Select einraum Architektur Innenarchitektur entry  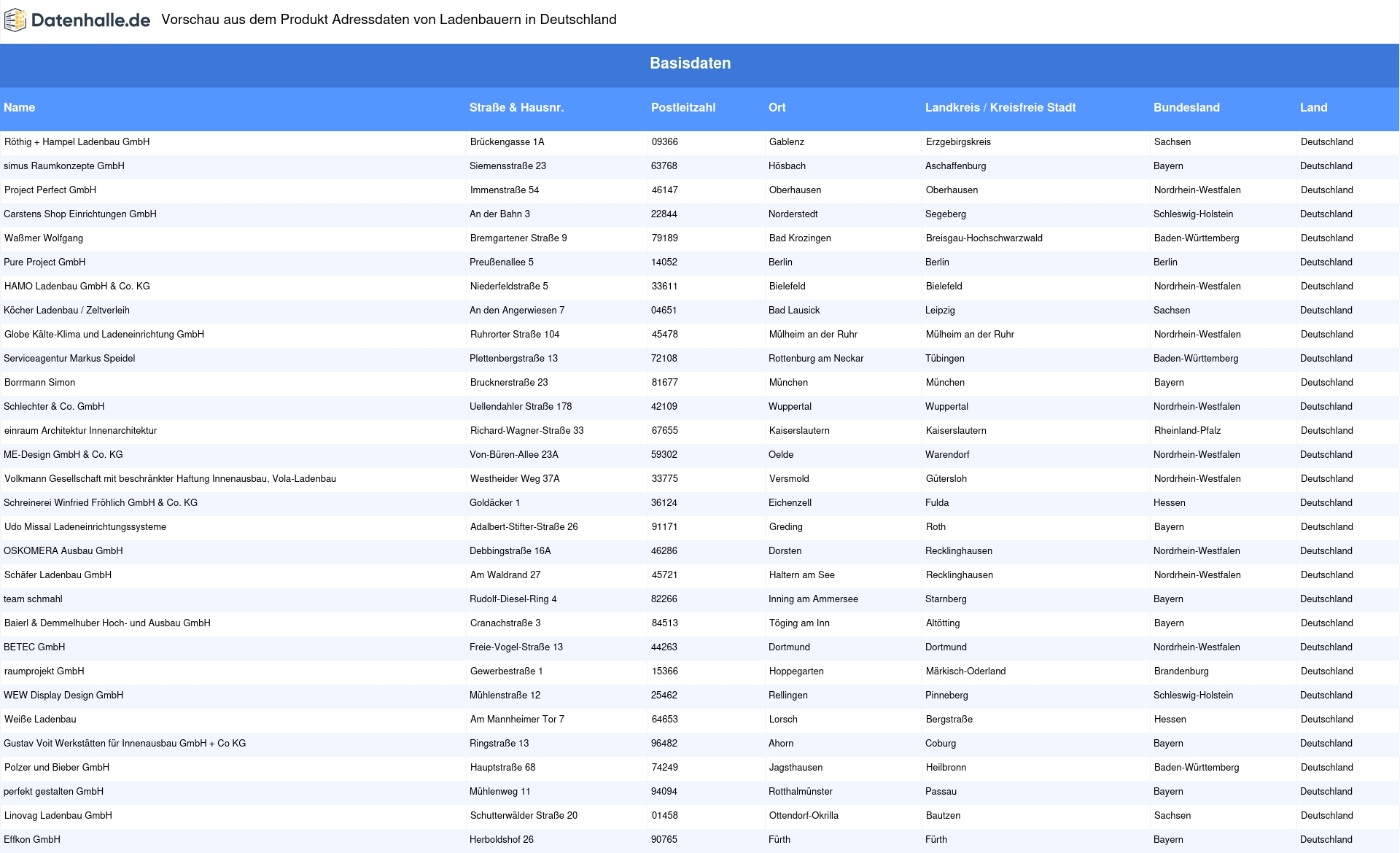tap(81, 430)
